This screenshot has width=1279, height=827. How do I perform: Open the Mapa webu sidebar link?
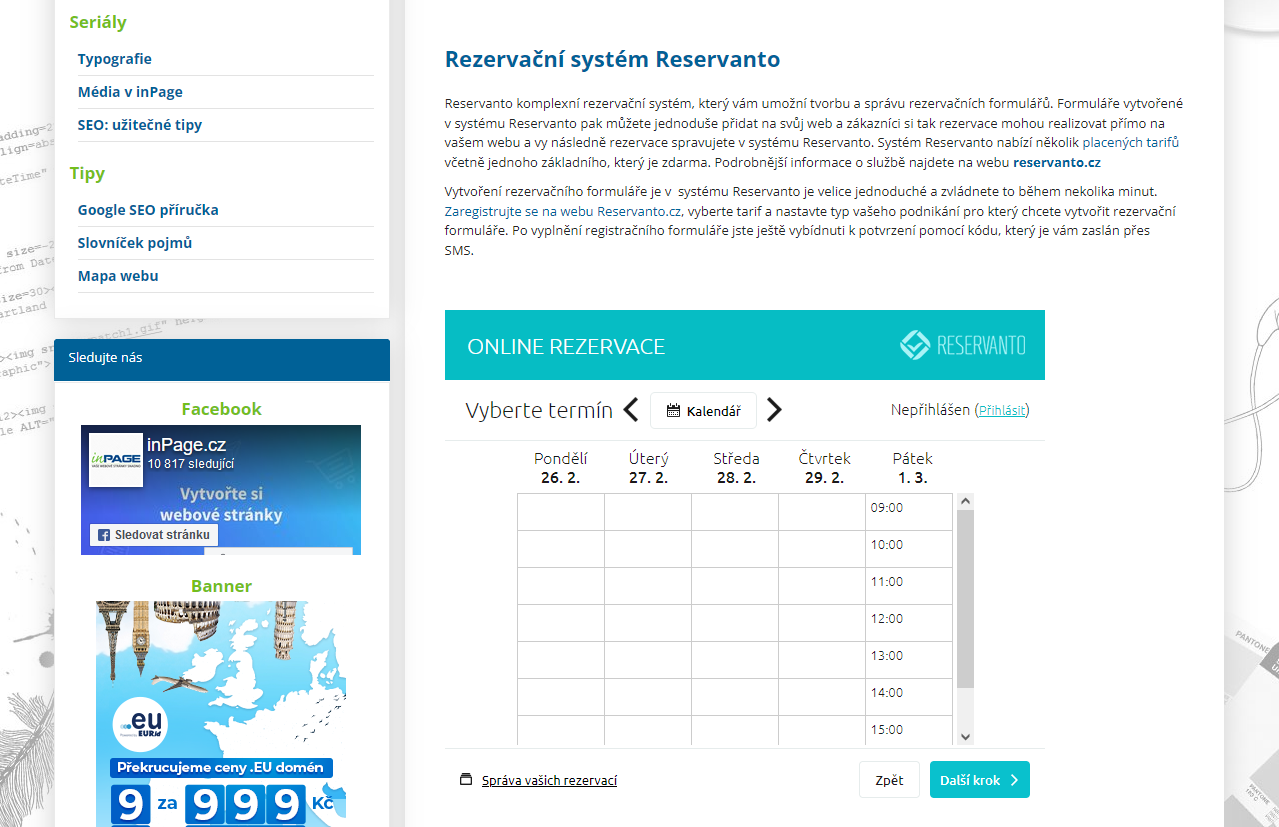[118, 276]
